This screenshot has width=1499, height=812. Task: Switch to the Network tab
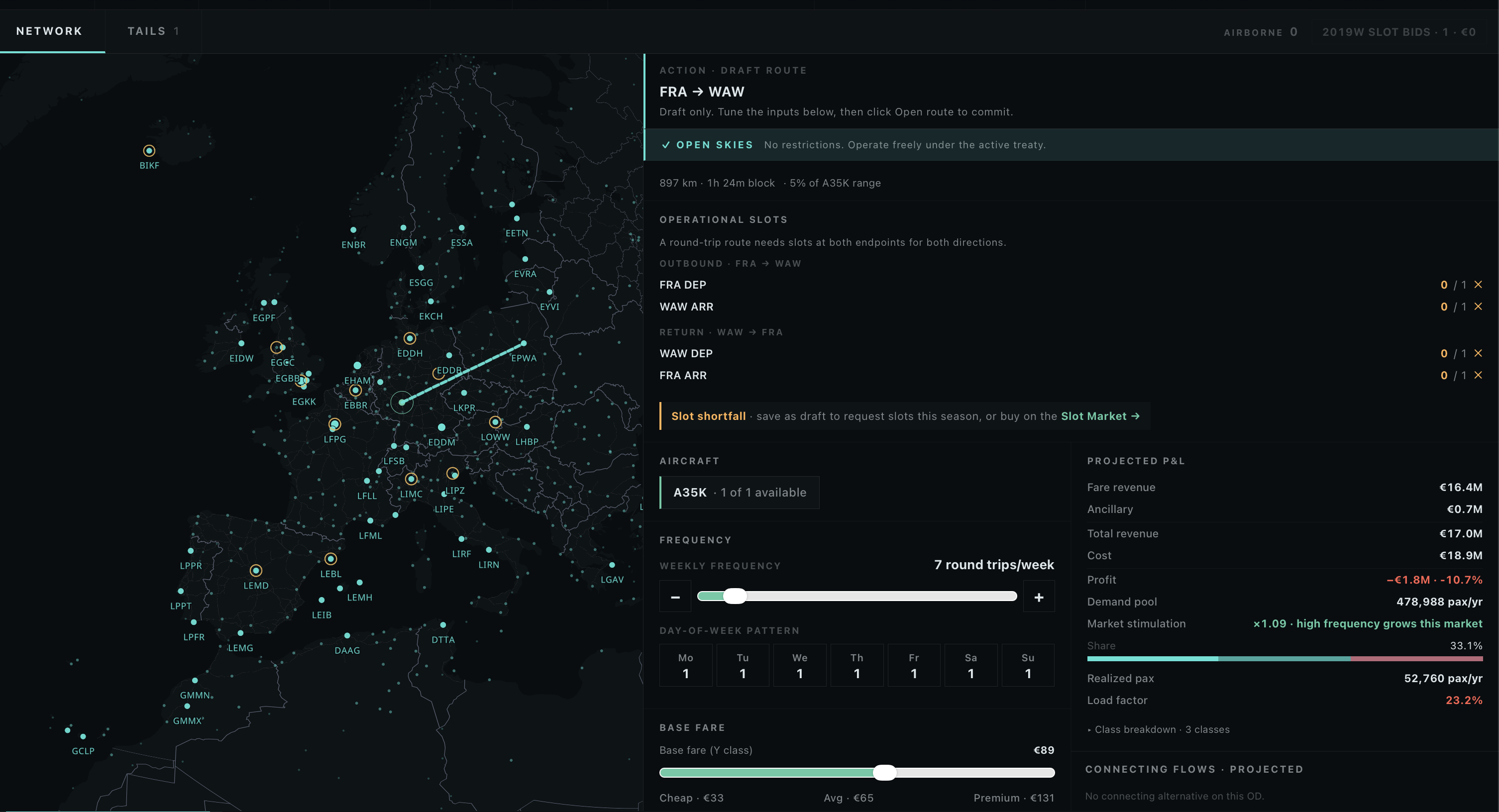[49, 31]
